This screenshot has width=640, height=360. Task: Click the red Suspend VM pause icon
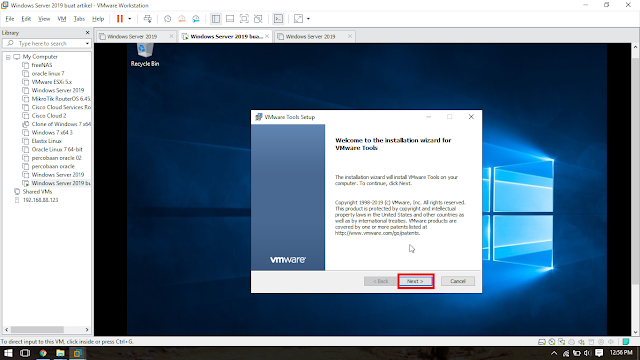coord(120,19)
